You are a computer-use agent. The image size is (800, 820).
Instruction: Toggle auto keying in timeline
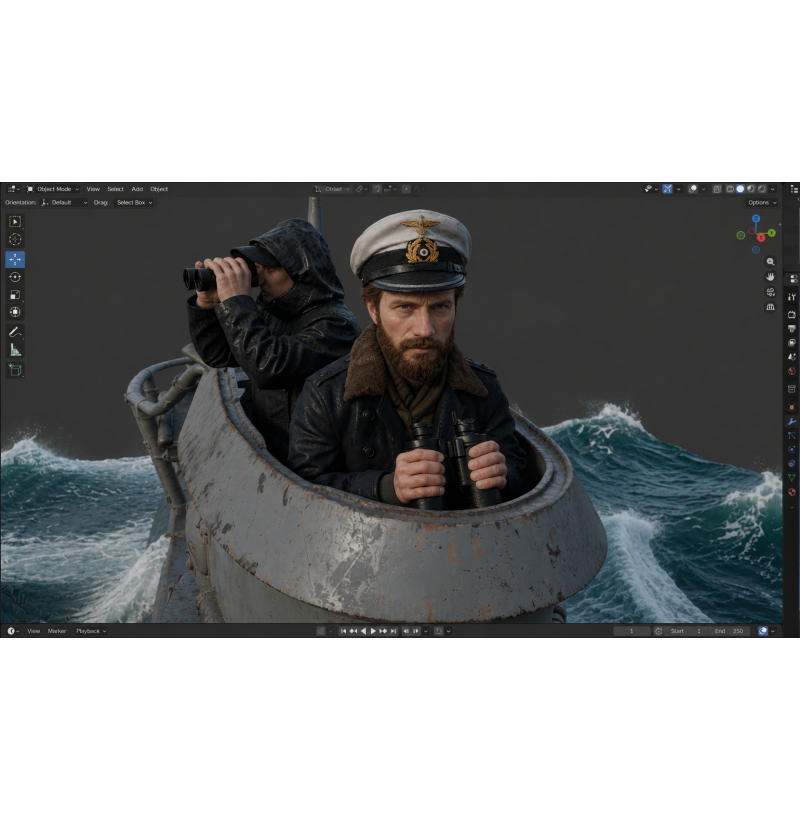321,631
